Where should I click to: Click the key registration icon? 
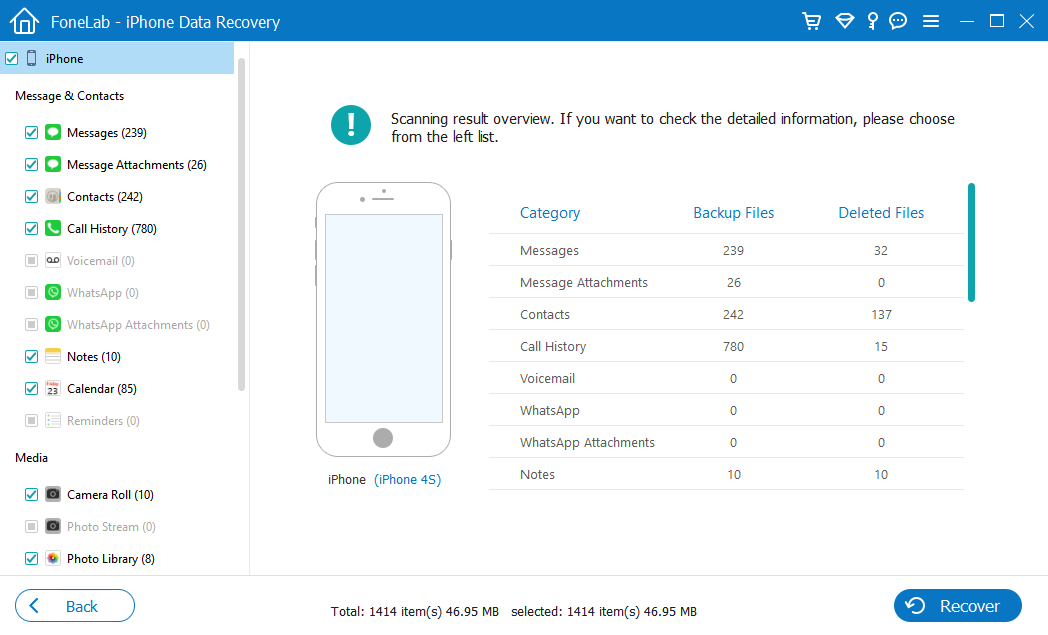(x=872, y=21)
